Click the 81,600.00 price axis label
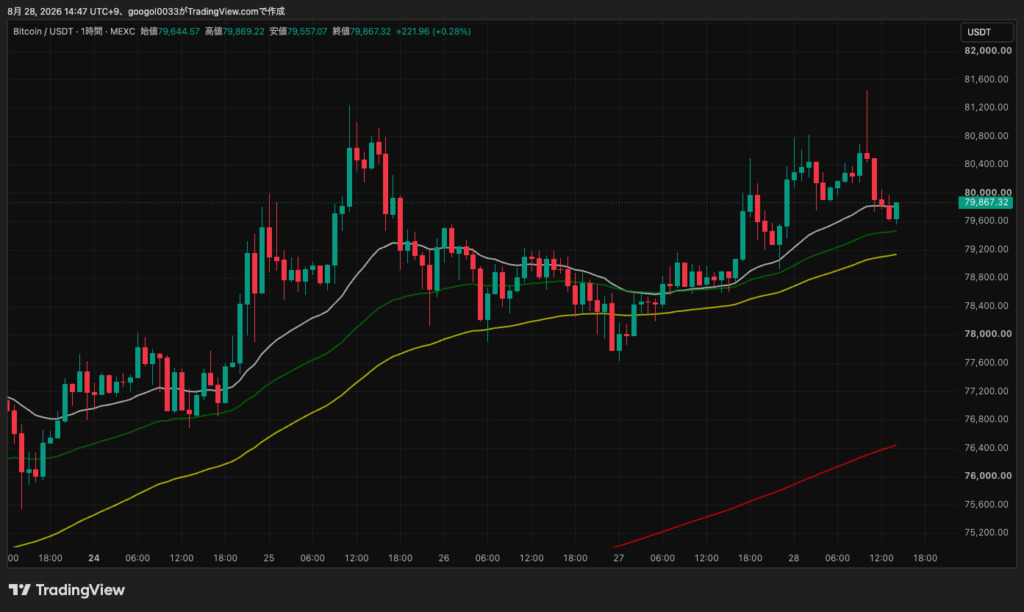The width and height of the screenshot is (1024, 612). coord(987,79)
